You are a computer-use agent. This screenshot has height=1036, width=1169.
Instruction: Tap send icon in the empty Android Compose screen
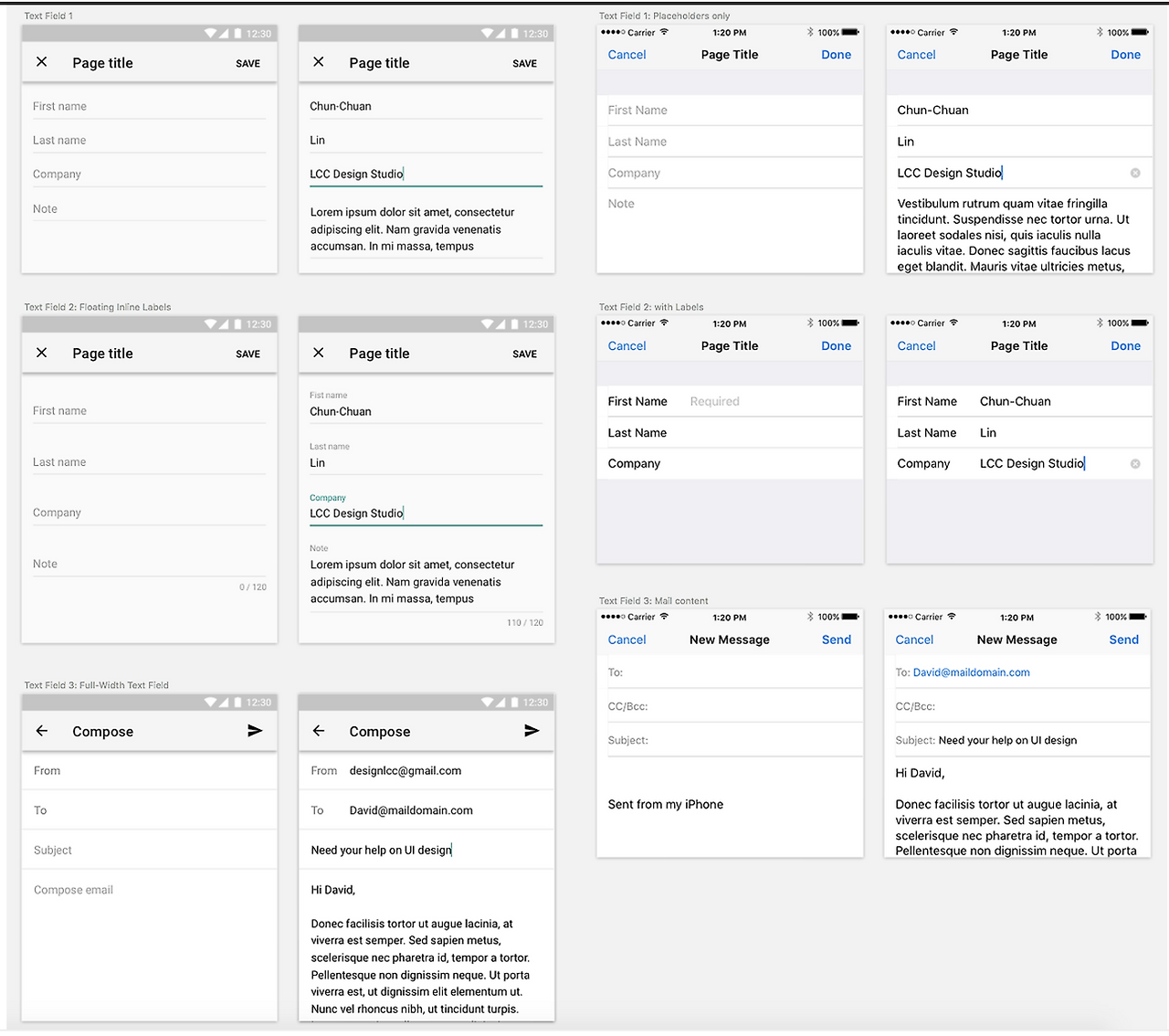point(255,731)
